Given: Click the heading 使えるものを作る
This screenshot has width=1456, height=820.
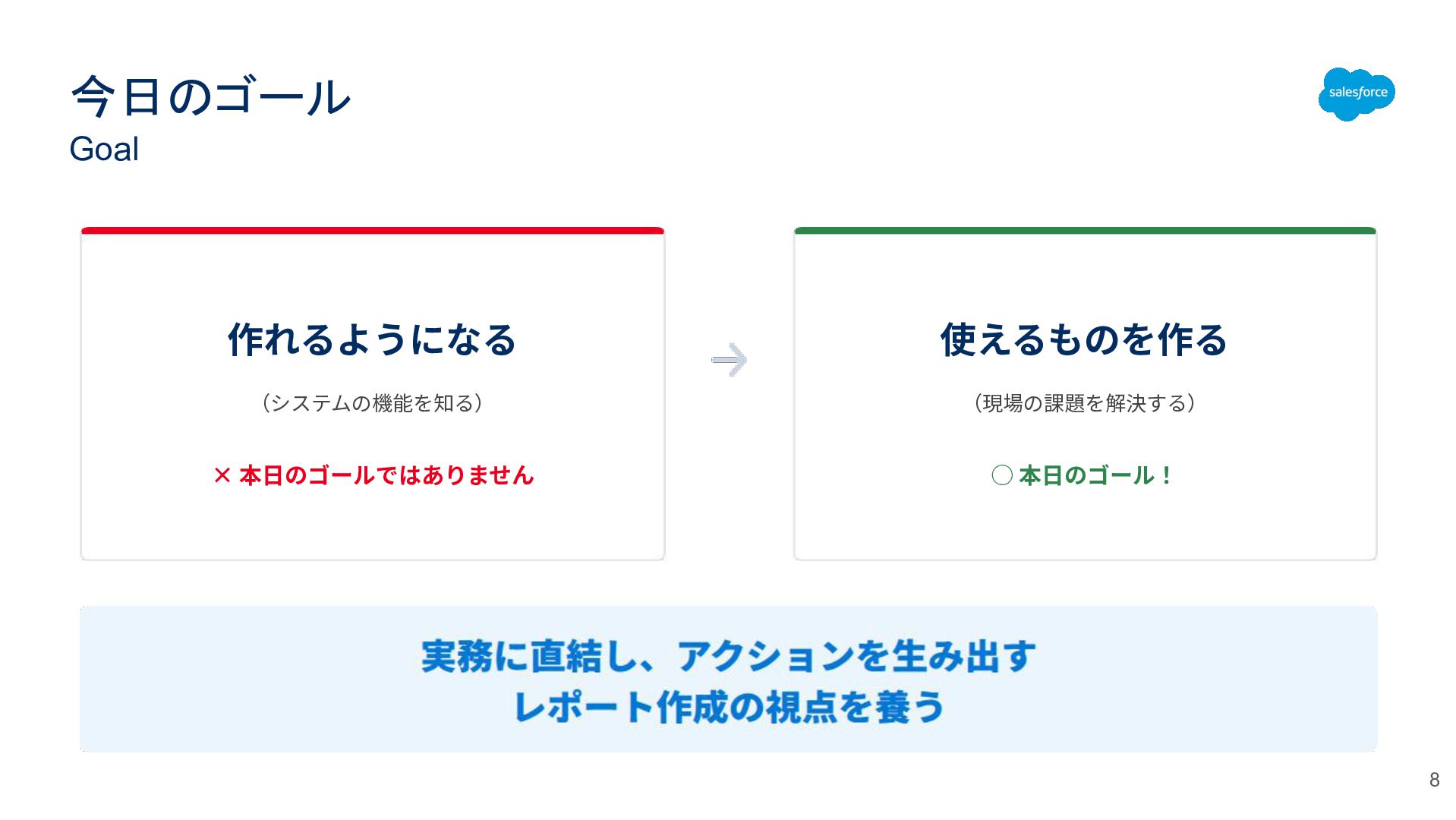Looking at the screenshot, I should (1084, 339).
